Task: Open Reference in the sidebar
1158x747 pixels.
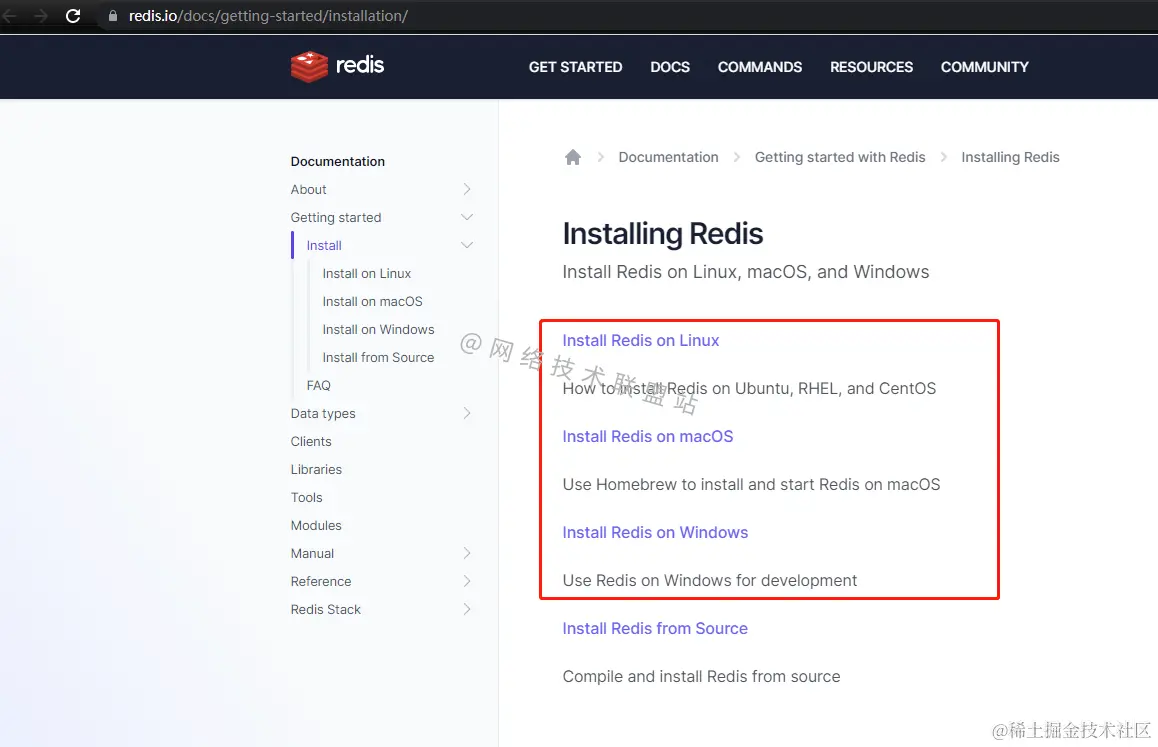Action: point(321,581)
